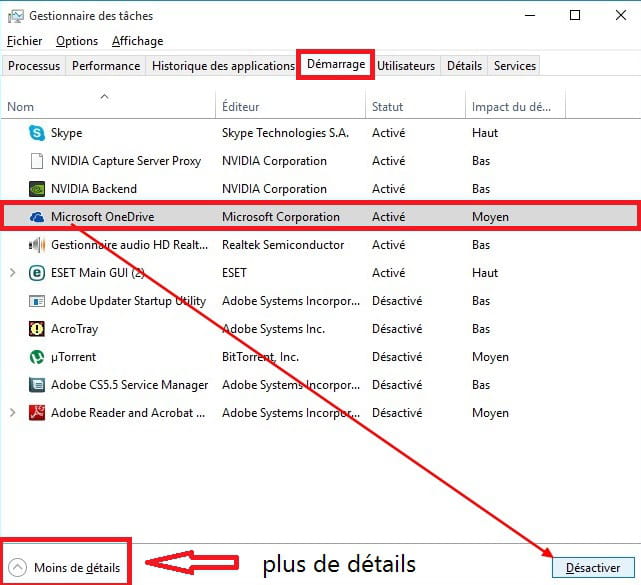Open the Options menu
Image resolution: width=641 pixels, height=585 pixels.
[77, 41]
